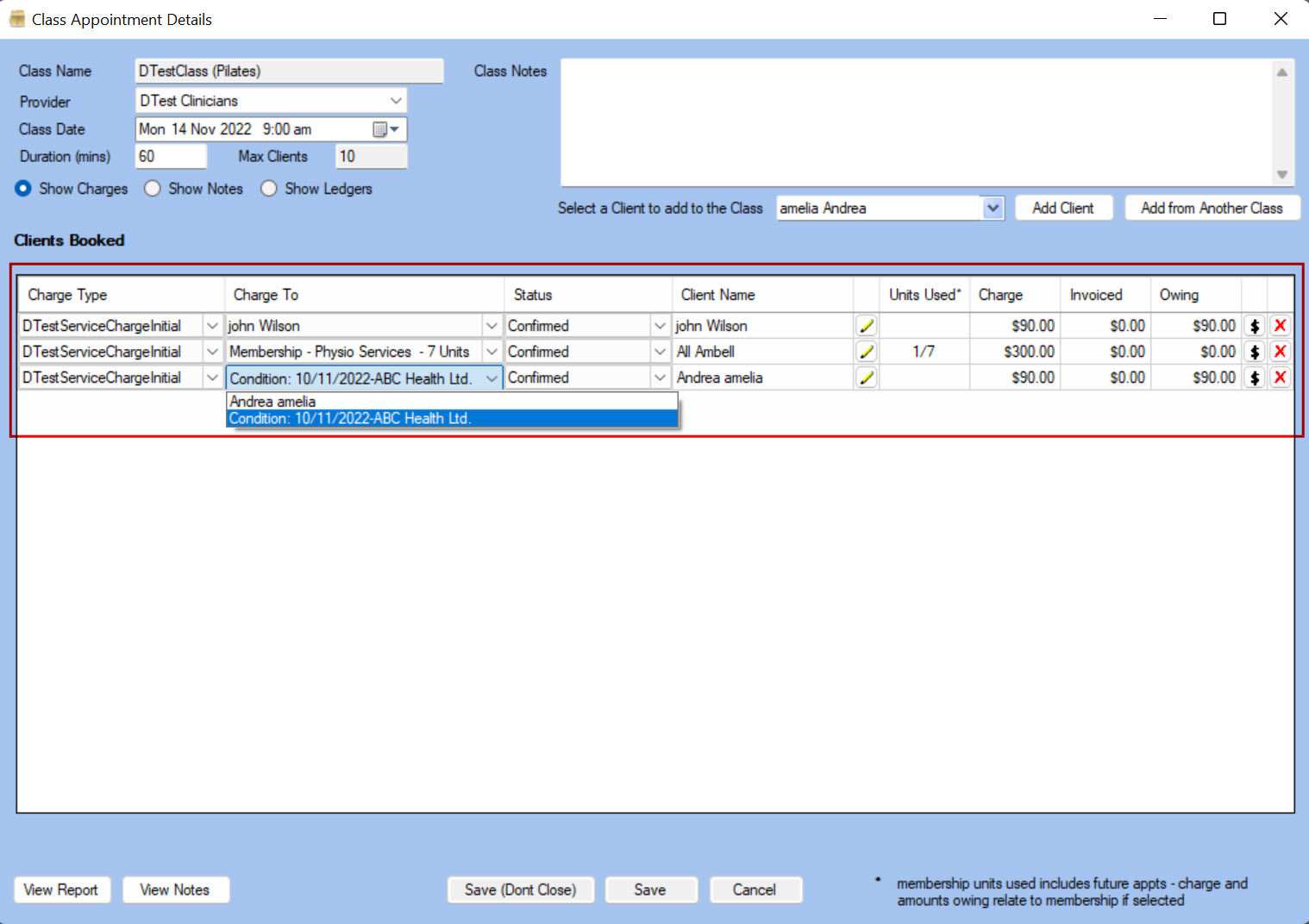This screenshot has height=924, width=1309.
Task: Remove Andrea amelia with red X icon
Action: click(x=1281, y=378)
